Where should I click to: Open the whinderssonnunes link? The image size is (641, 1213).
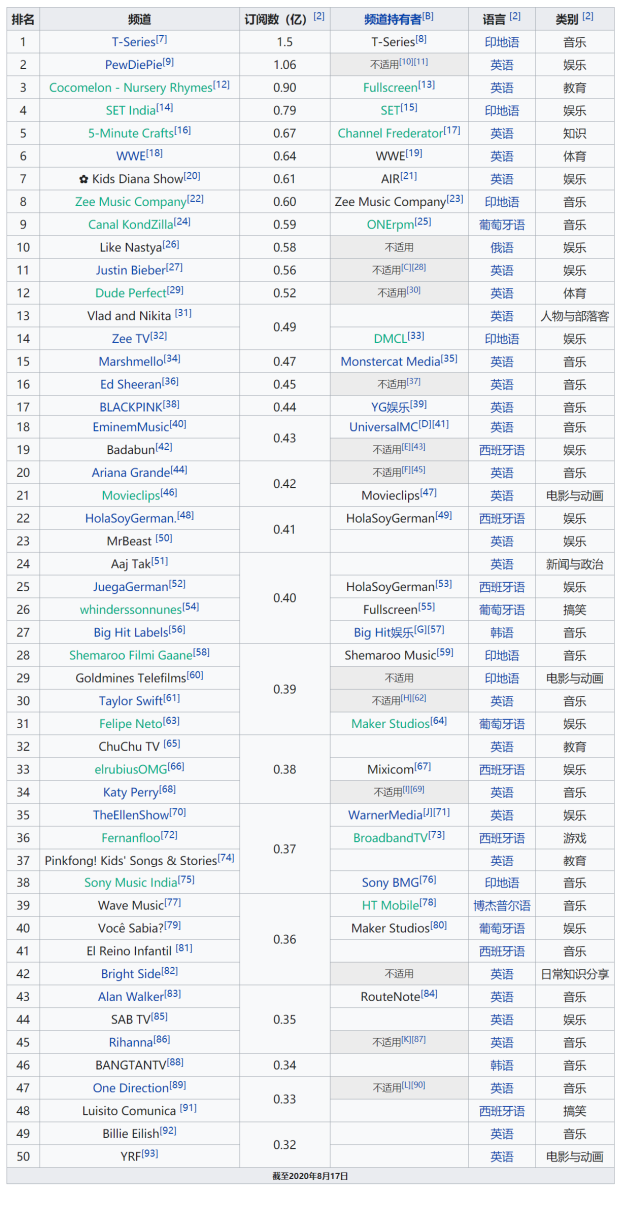point(131,610)
